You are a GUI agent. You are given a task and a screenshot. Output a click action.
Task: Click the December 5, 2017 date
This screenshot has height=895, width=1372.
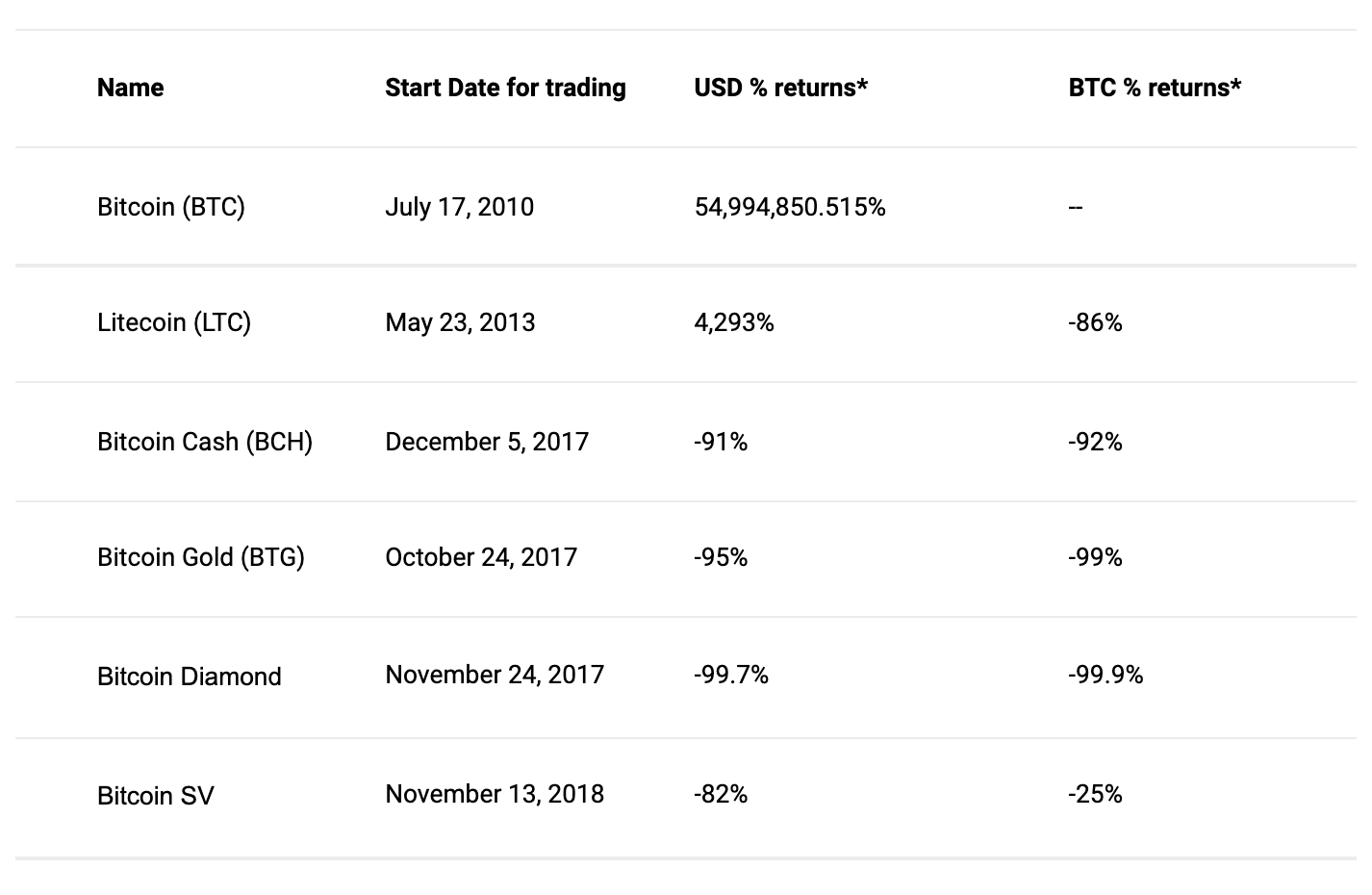point(487,442)
